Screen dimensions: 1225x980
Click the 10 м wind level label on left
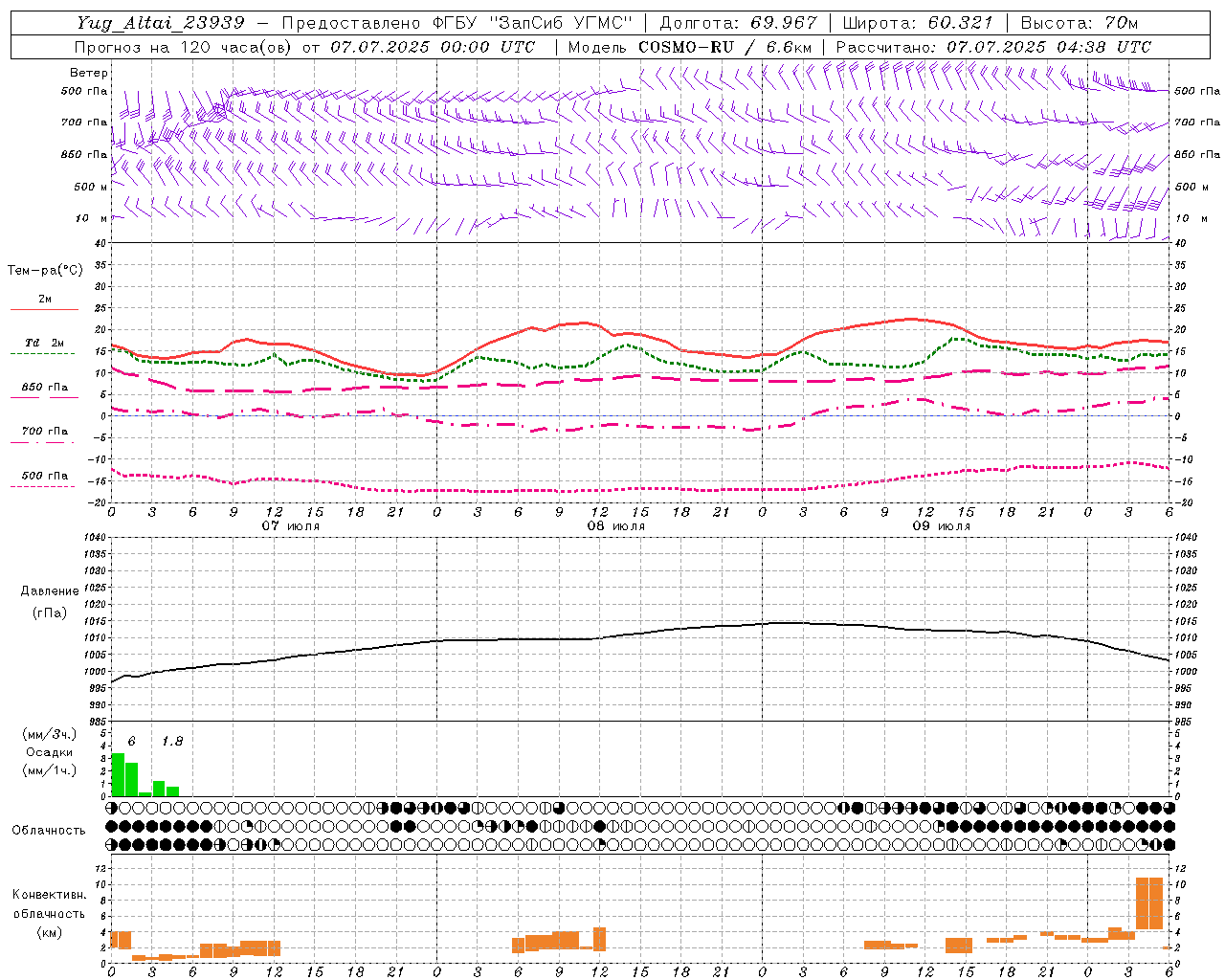coord(94,218)
